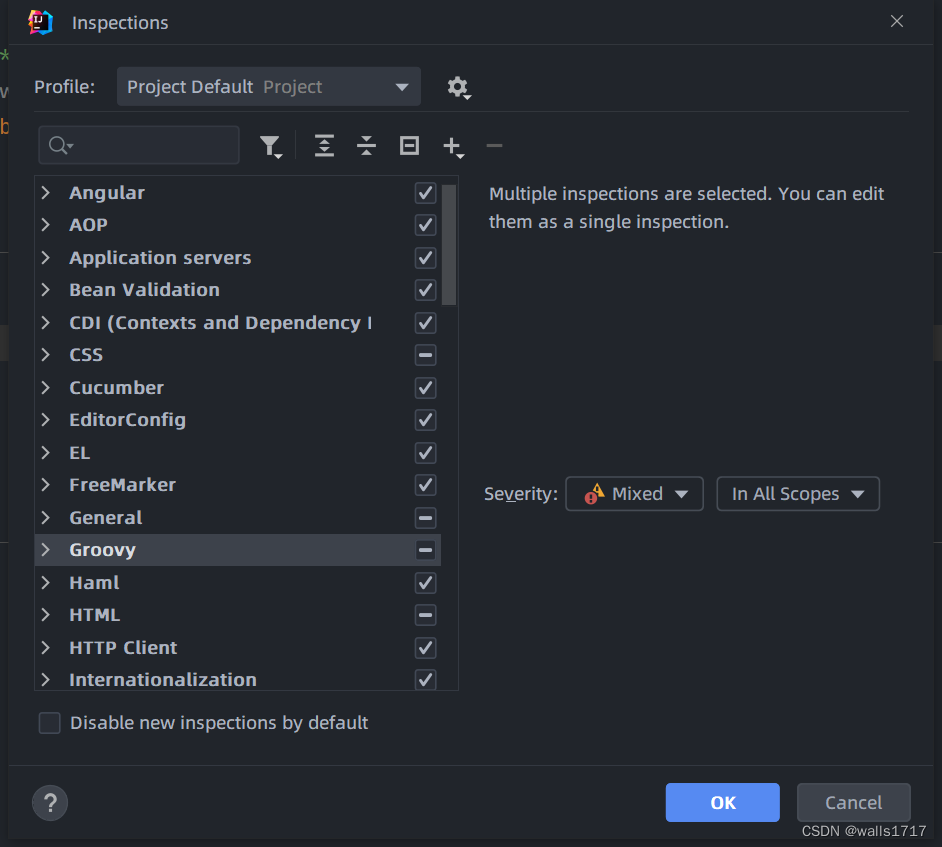Click the Cancel button

point(854,803)
